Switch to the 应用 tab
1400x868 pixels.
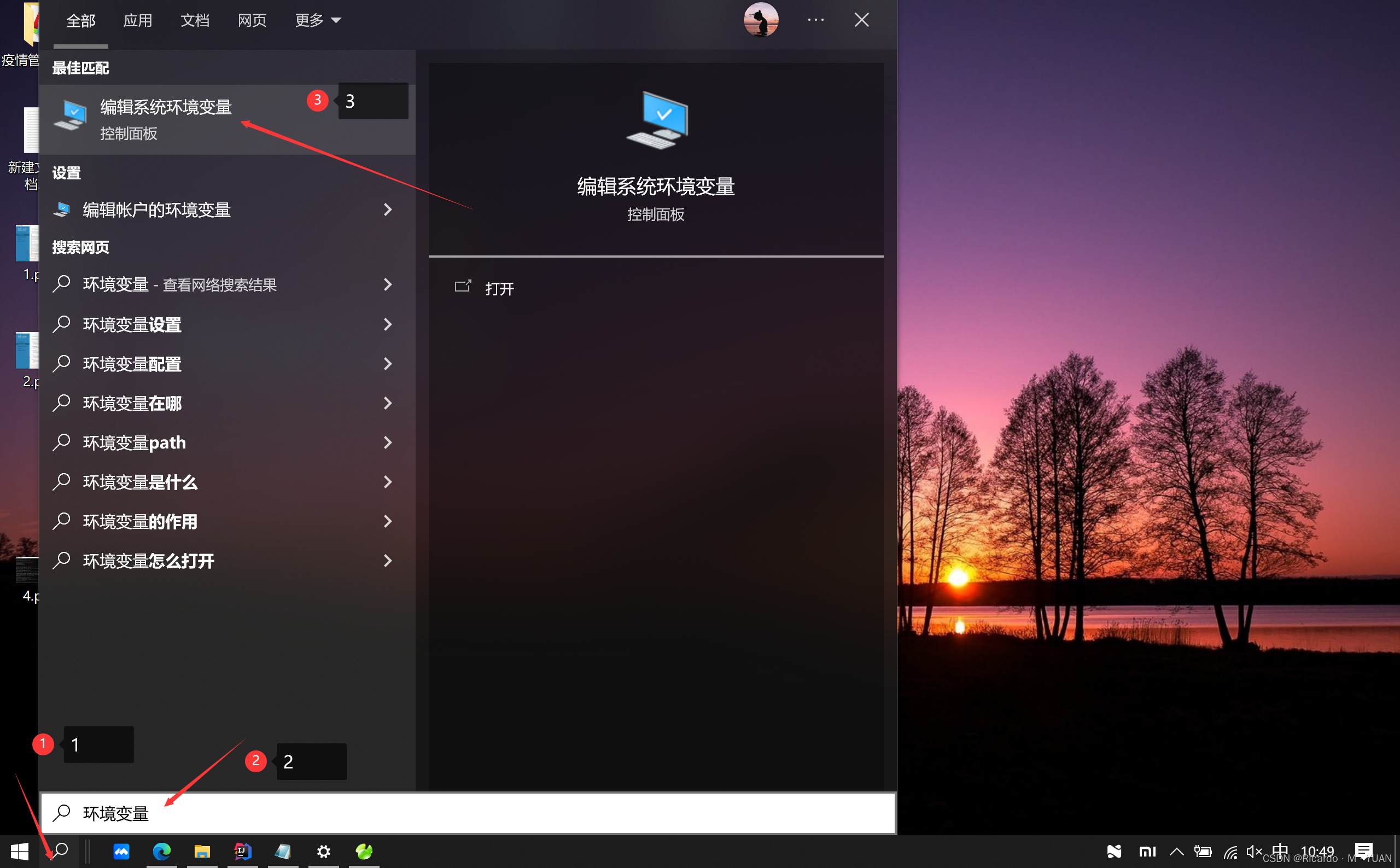tap(138, 21)
